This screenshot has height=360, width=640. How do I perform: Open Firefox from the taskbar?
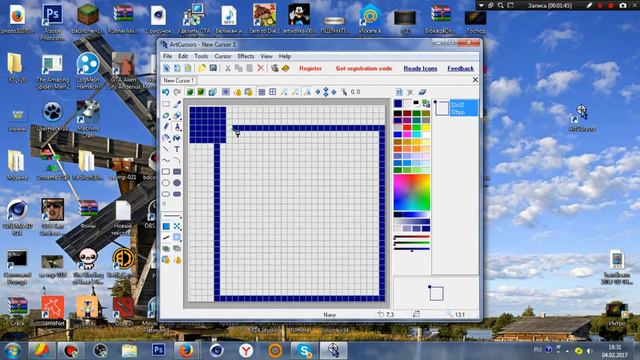[x=187, y=350]
